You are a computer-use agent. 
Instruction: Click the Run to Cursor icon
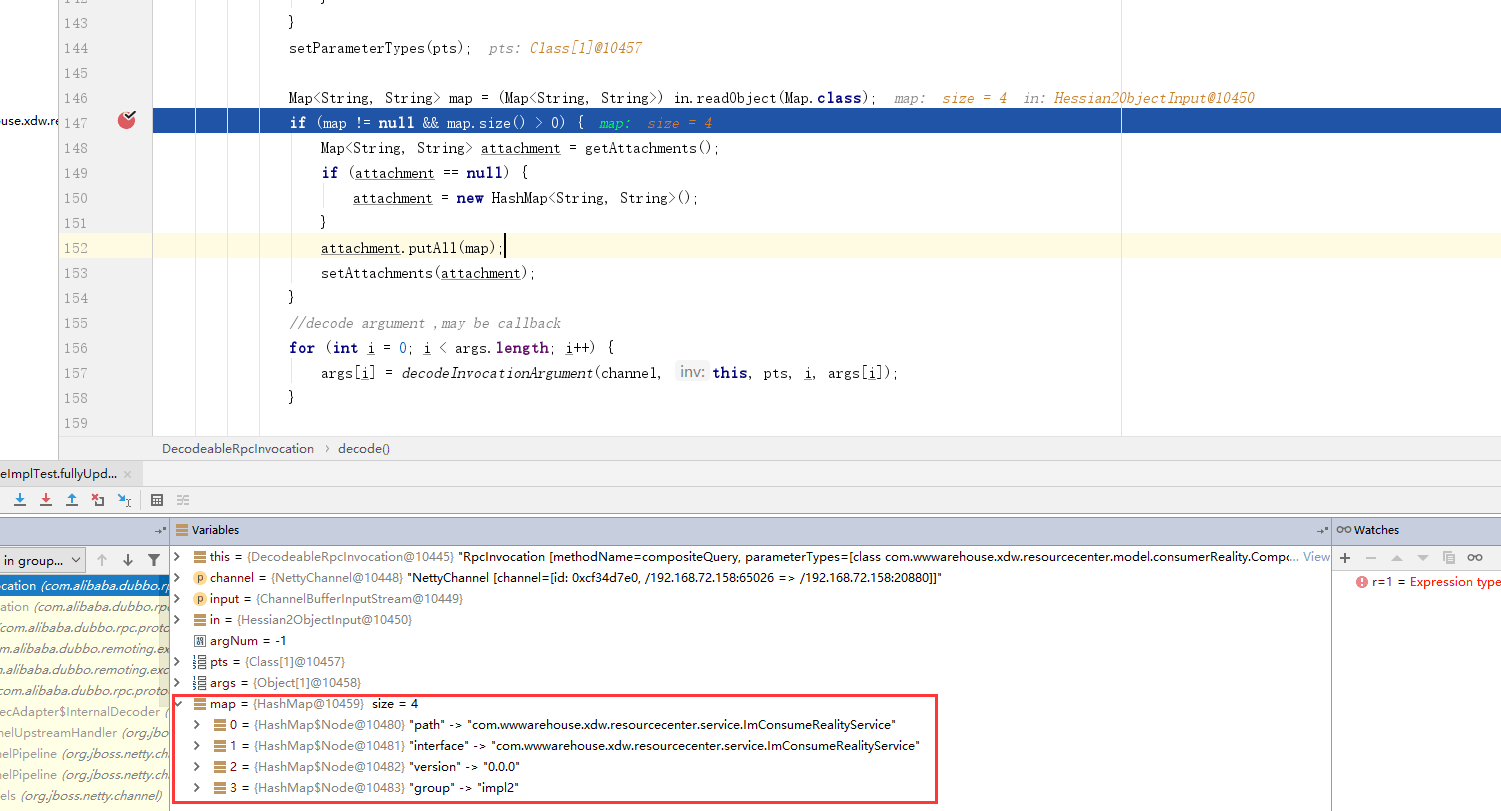(x=123, y=499)
